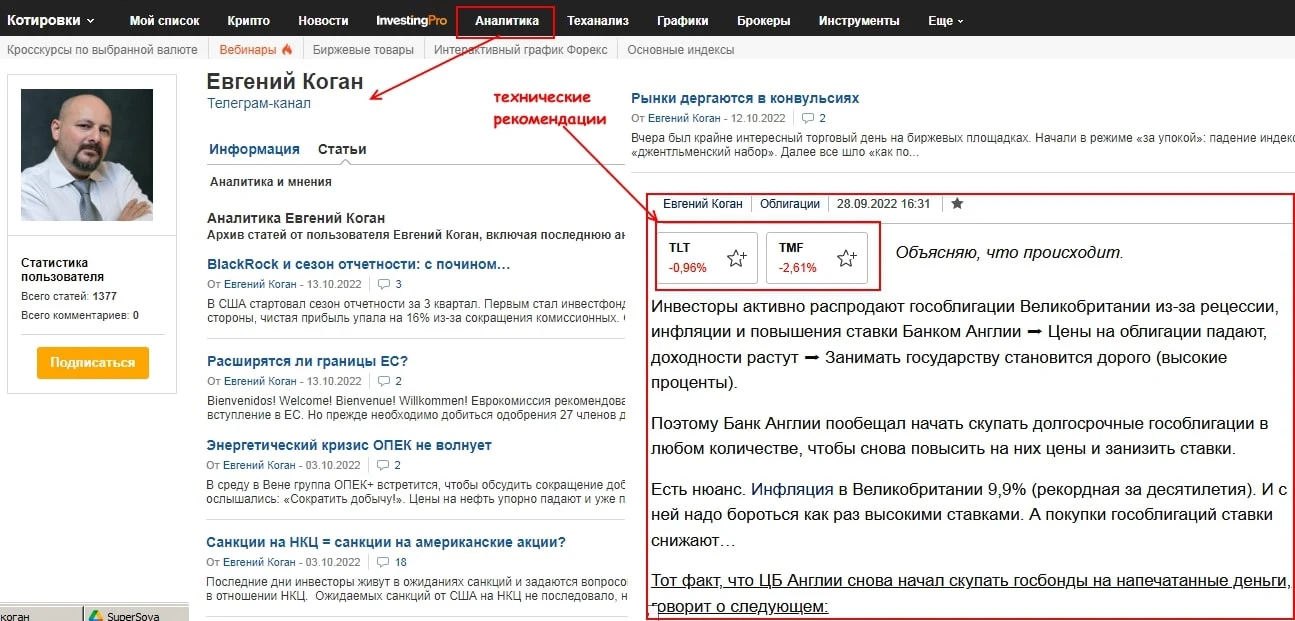1295x621 pixels.
Task: Click comment icon for BlackRock article
Action: tap(384, 284)
